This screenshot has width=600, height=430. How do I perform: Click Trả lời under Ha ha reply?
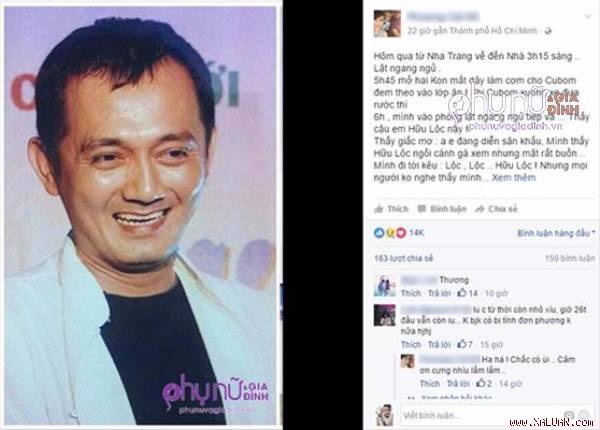tap(458, 383)
